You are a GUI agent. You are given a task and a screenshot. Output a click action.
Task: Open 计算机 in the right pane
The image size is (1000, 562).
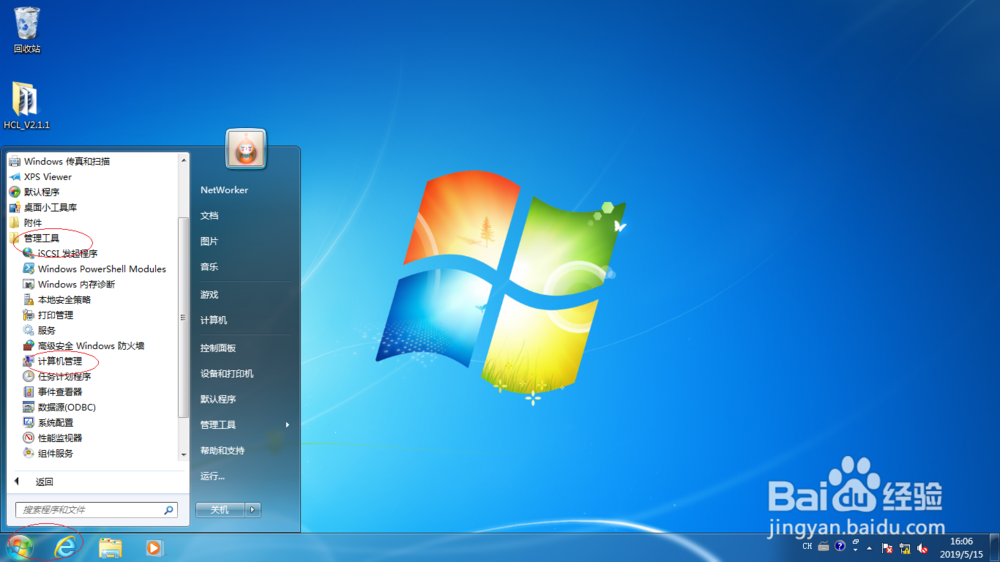coord(214,320)
